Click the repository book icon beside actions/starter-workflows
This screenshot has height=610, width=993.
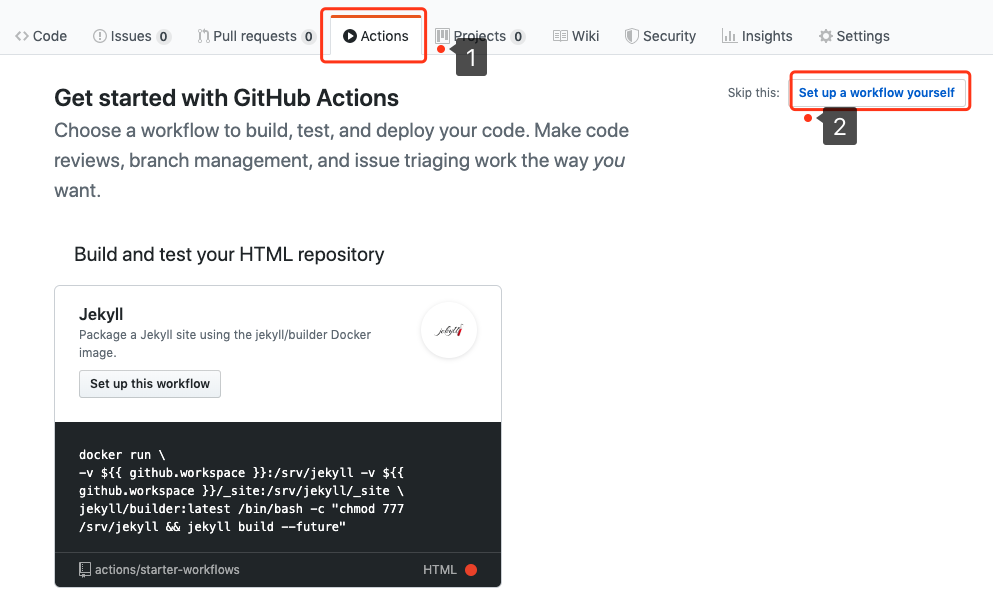coord(85,569)
